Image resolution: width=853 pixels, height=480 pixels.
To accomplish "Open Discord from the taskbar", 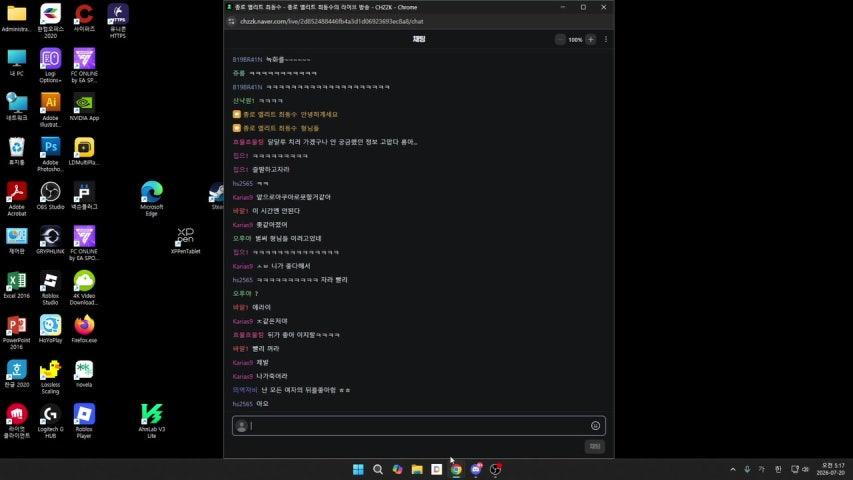I will coord(476,469).
